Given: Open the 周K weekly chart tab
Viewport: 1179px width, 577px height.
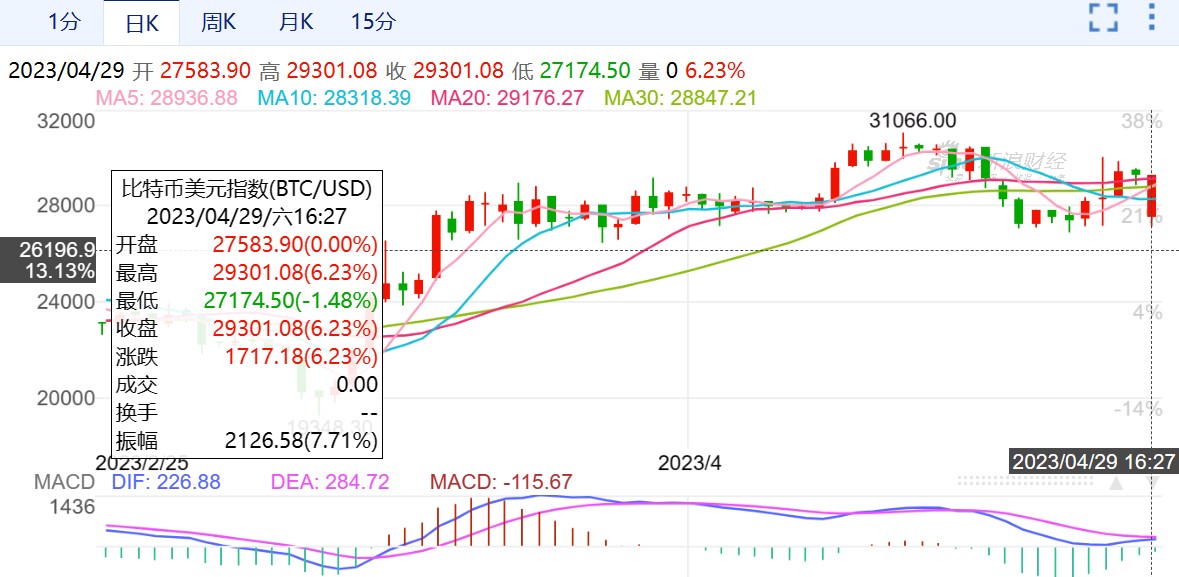Looking at the screenshot, I should [217, 21].
